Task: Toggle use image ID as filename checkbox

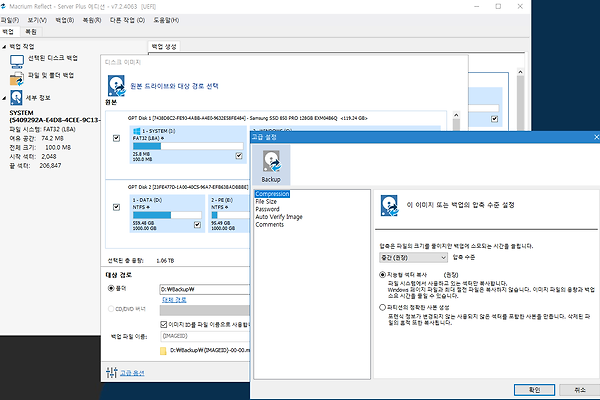Action: click(162, 324)
